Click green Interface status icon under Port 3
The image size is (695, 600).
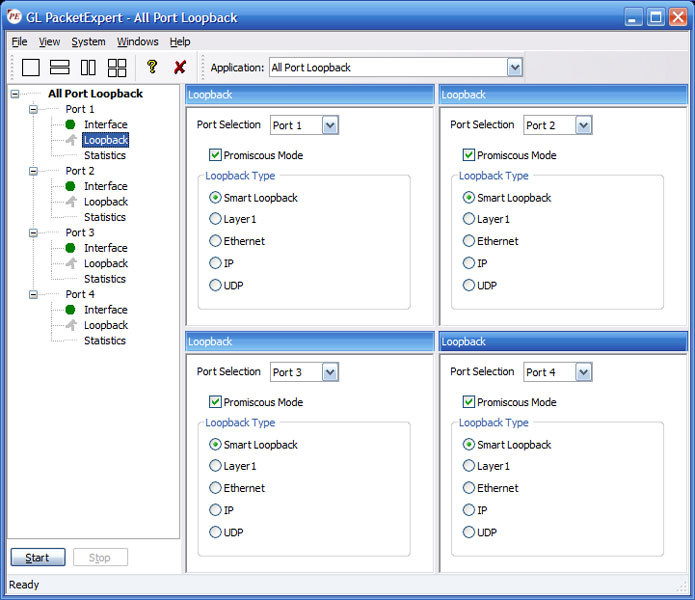70,248
